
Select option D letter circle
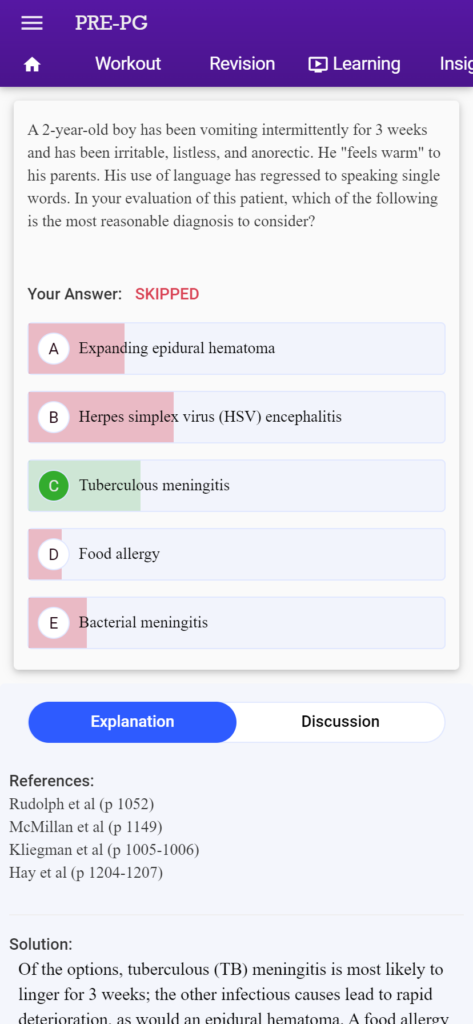(x=54, y=554)
